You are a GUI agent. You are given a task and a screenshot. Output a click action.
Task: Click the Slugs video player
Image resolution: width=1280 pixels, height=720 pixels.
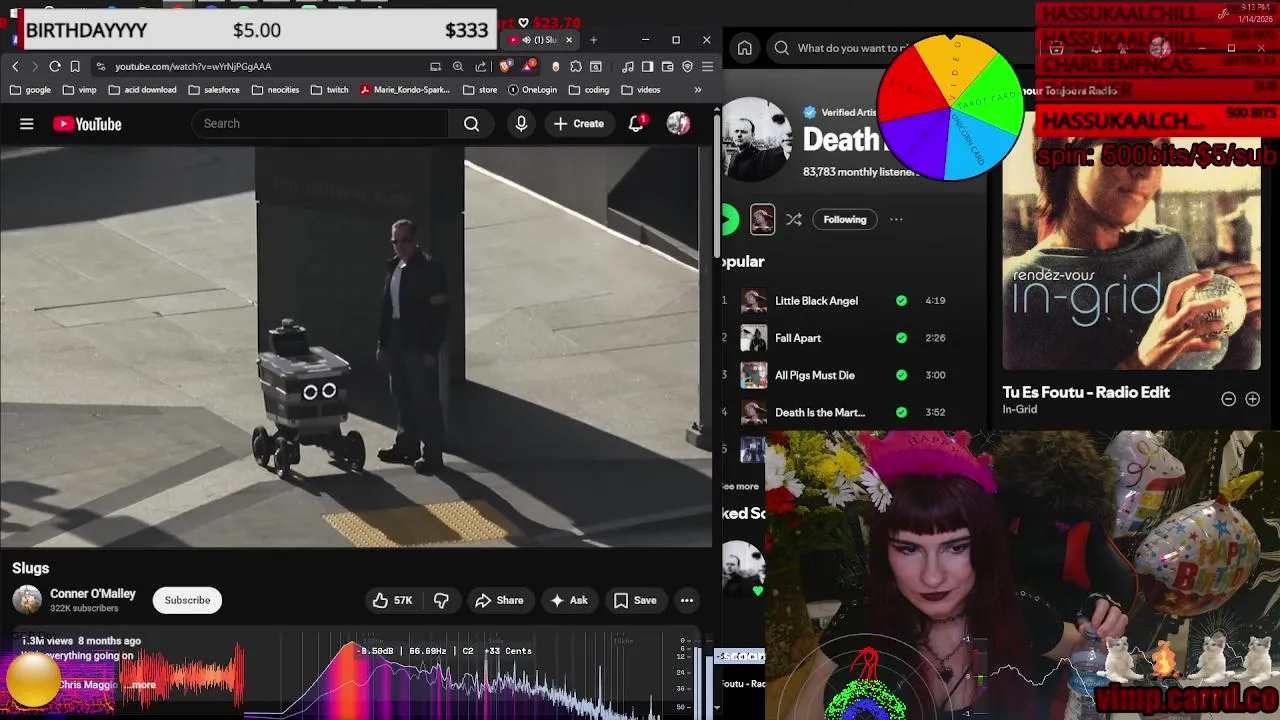[x=355, y=347]
